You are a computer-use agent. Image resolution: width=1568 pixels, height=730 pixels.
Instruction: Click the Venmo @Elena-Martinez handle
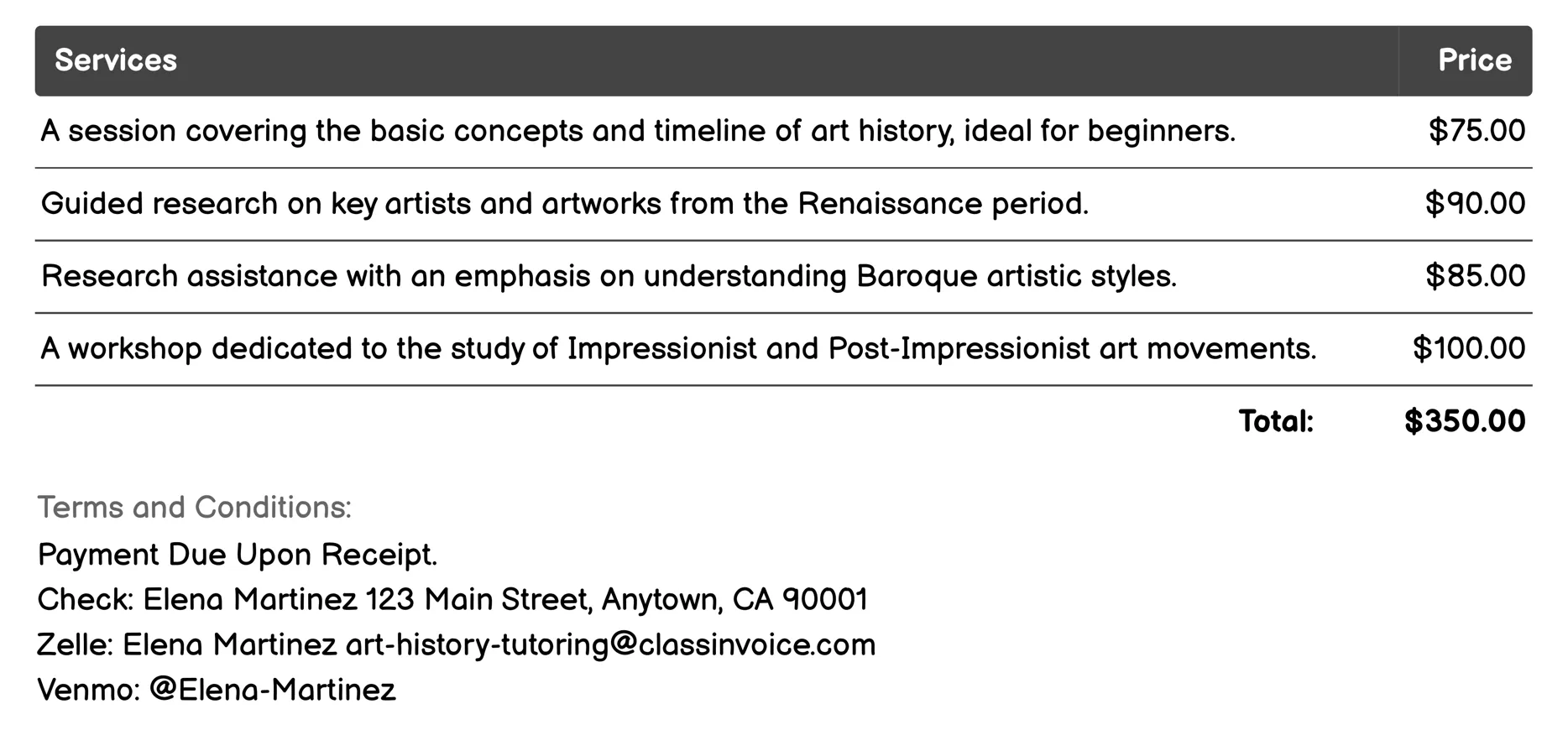click(x=272, y=690)
